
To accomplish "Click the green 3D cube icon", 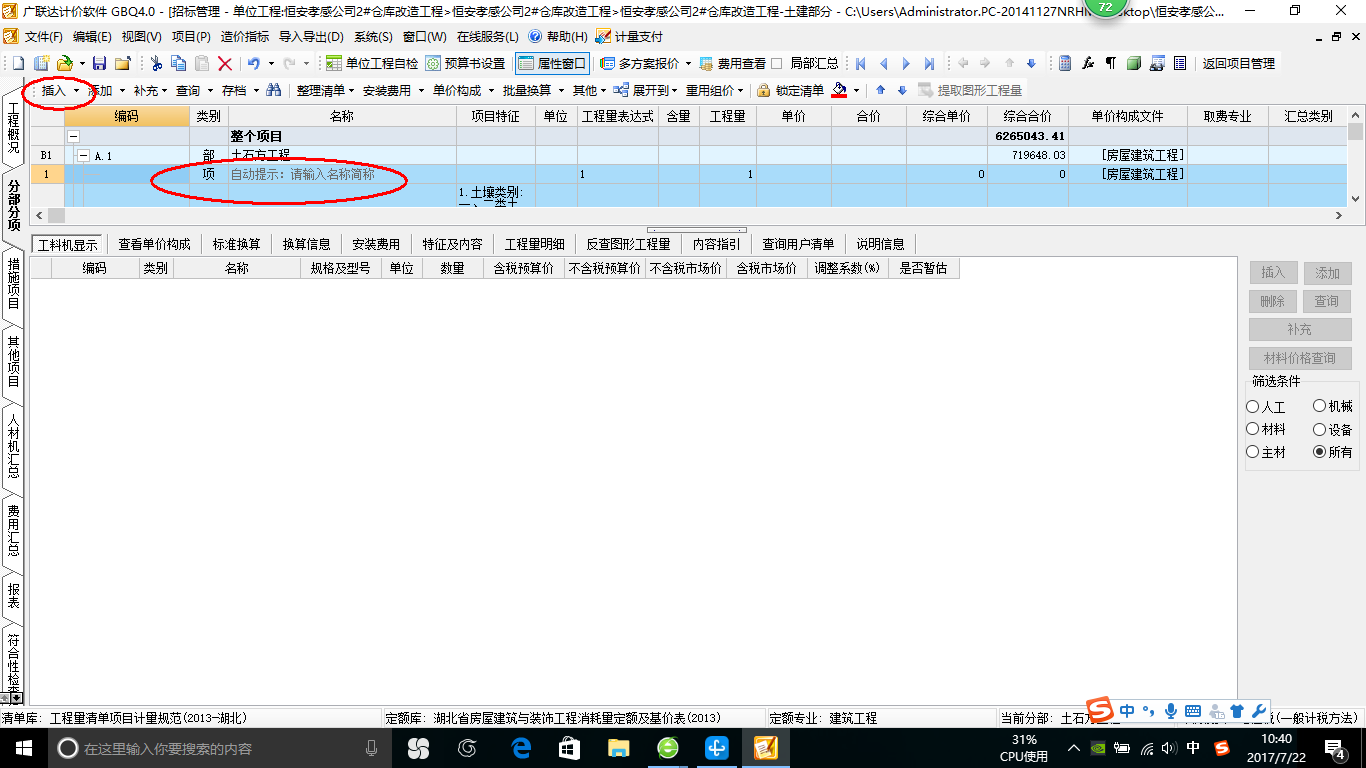I will pos(1134,63).
